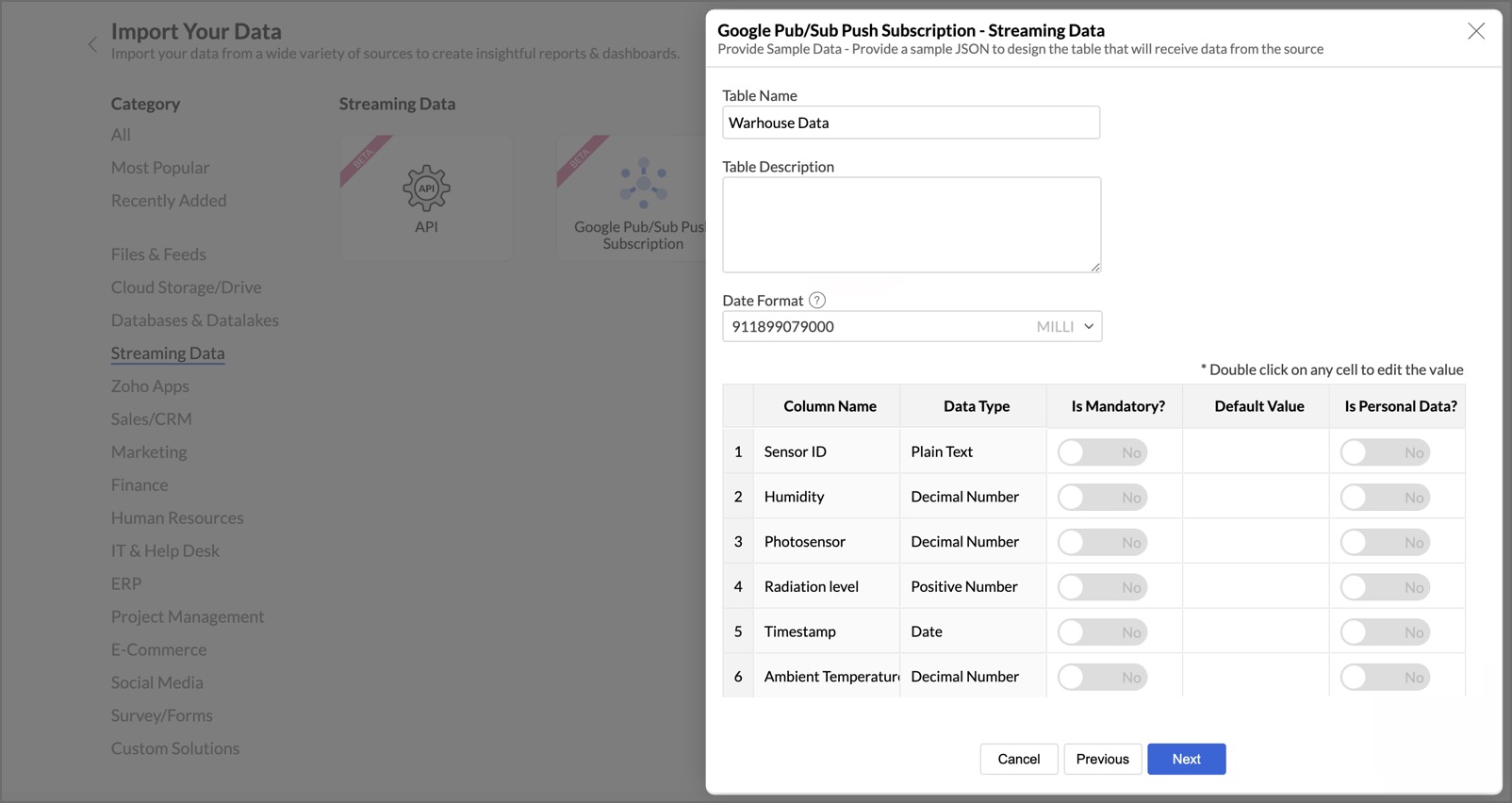
Task: Select Streaming Data category
Action: (x=168, y=353)
